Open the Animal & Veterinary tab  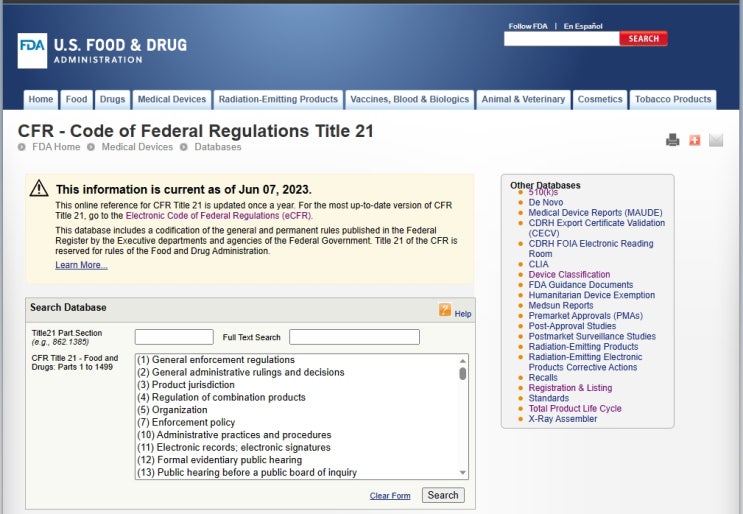(523, 99)
